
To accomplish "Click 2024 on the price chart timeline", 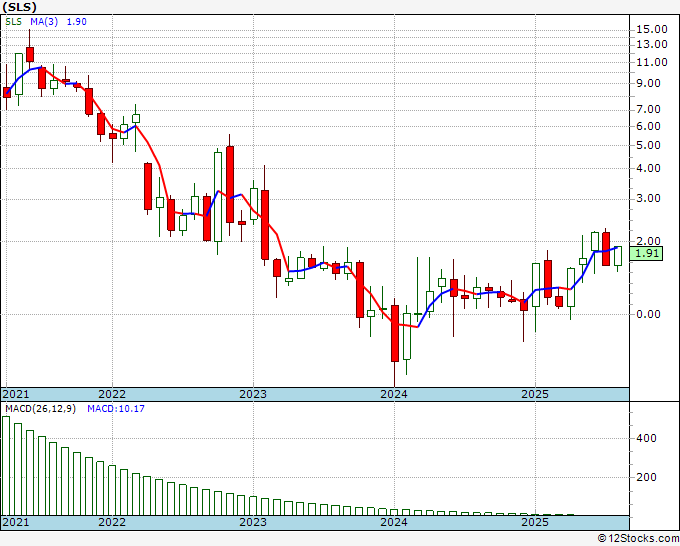I will point(394,394).
